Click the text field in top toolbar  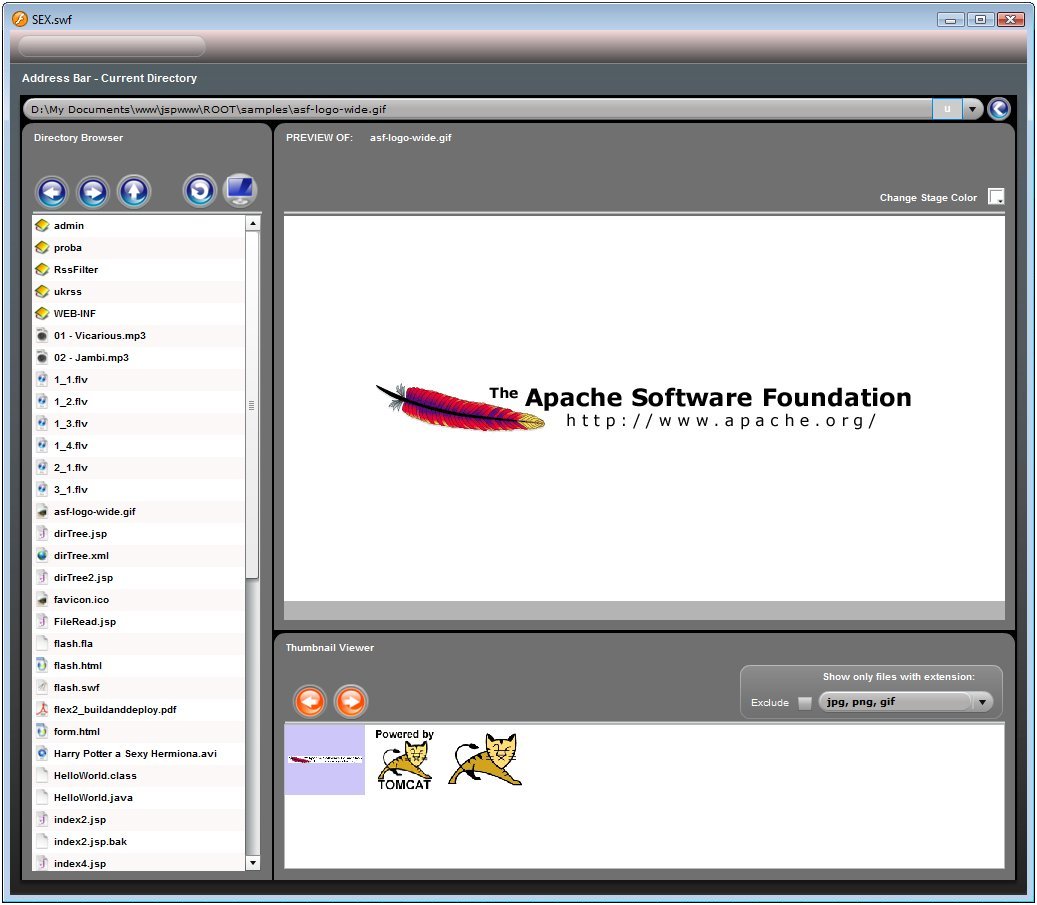click(112, 46)
